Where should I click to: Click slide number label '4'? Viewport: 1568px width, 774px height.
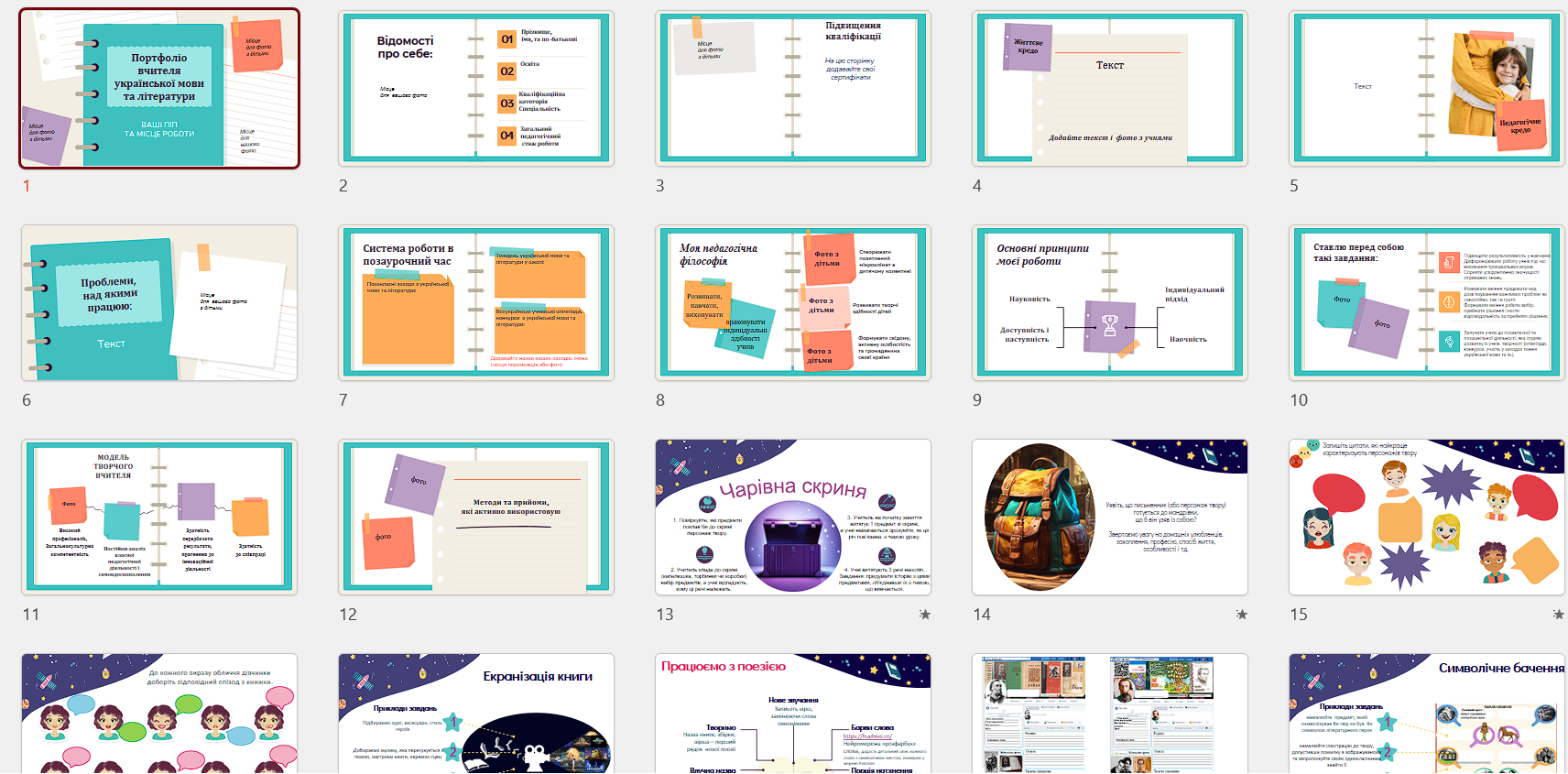[977, 186]
